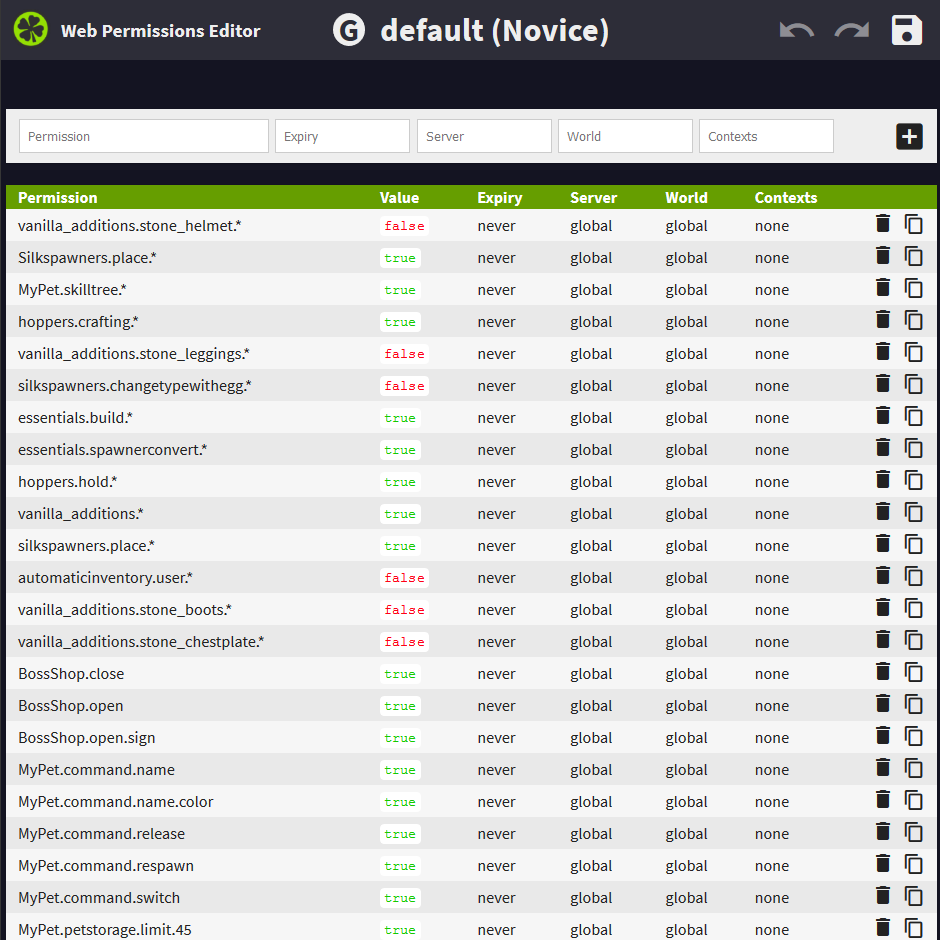Click the Contexts column header
The height and width of the screenshot is (940, 940).
pos(786,198)
